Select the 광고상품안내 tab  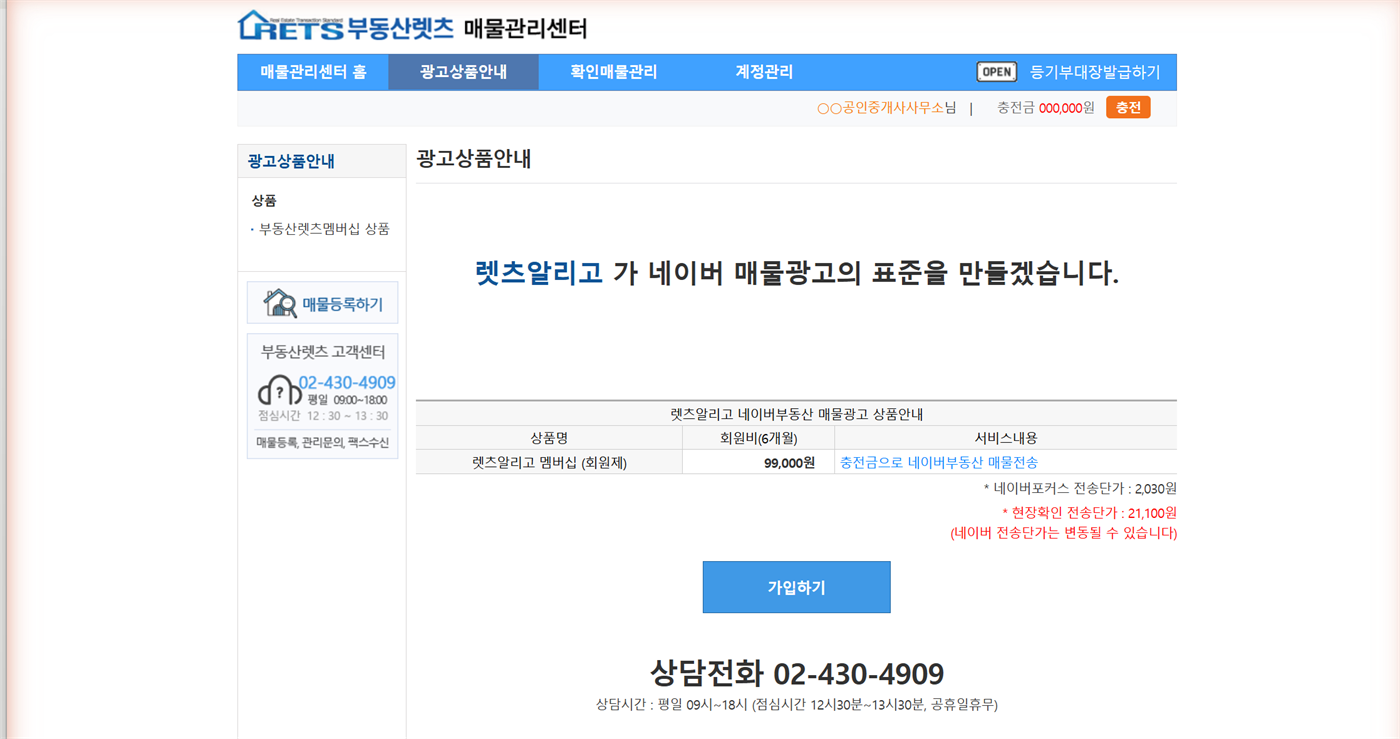pyautogui.click(x=464, y=72)
